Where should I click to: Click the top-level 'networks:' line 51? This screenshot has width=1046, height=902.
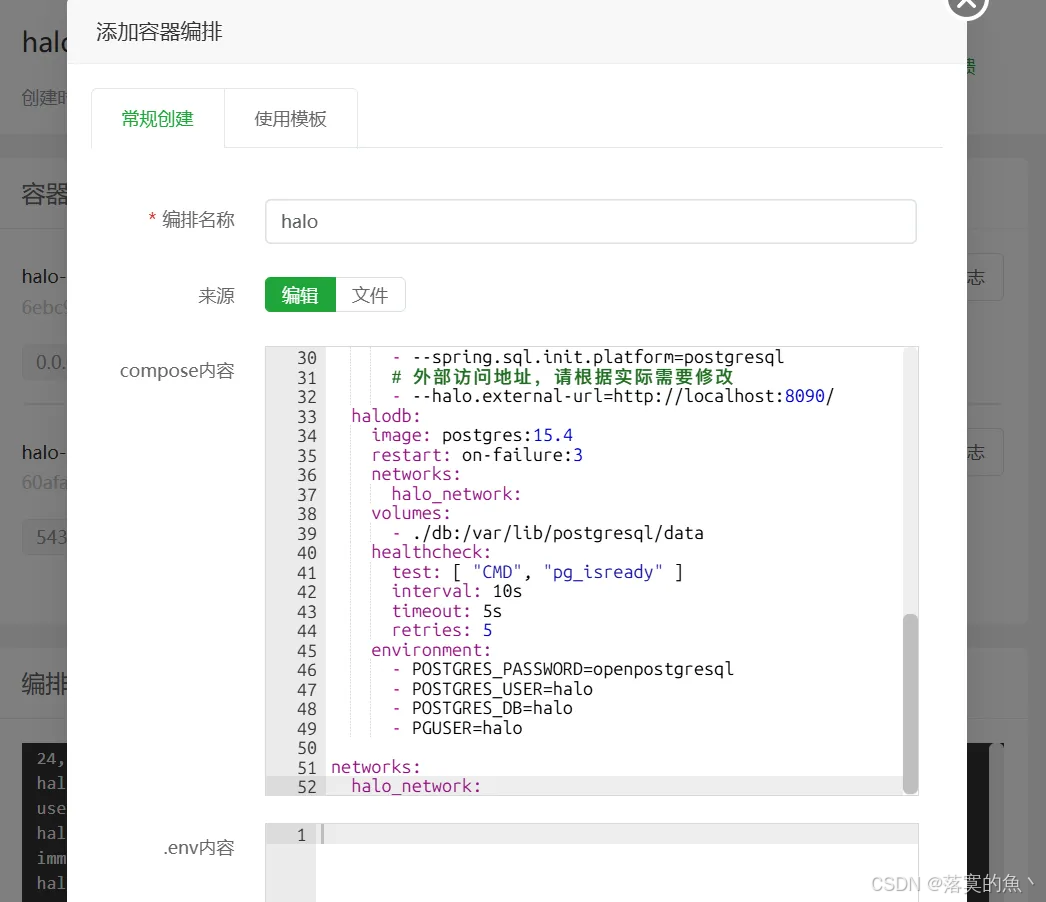click(x=376, y=767)
